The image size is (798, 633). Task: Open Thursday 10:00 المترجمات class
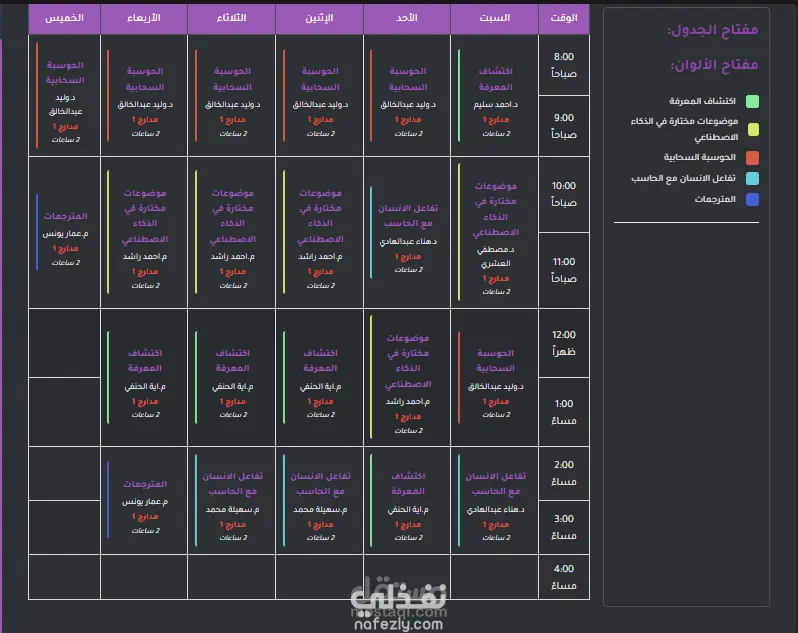65,233
